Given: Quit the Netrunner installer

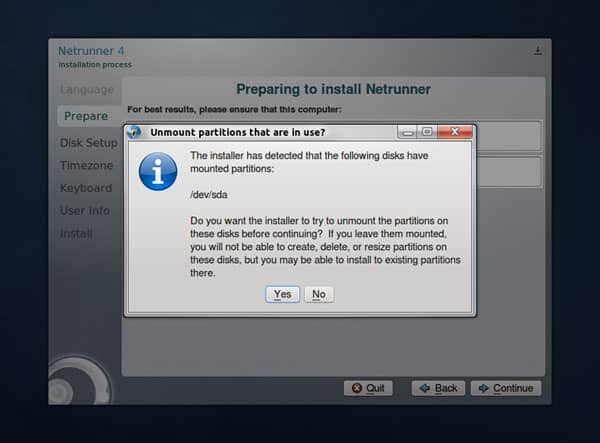Looking at the screenshot, I should pos(368,388).
